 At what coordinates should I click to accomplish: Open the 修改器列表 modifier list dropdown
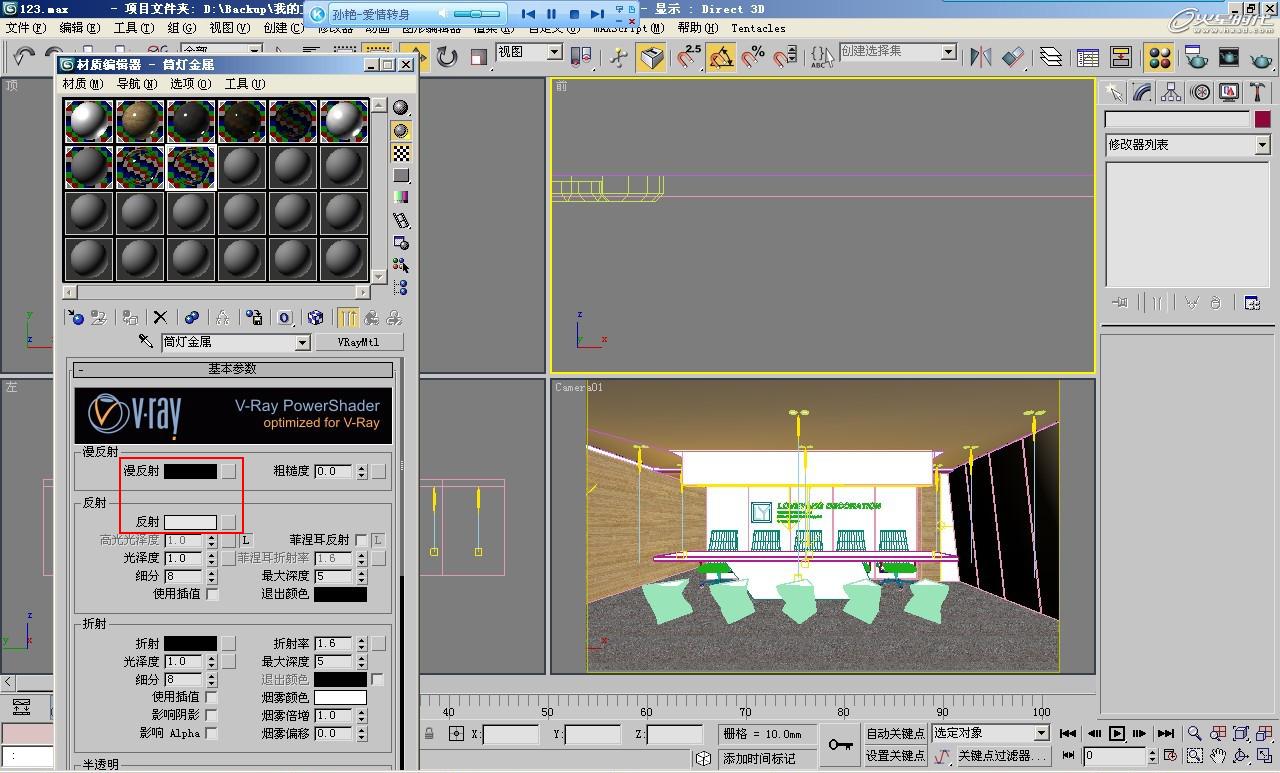pyautogui.click(x=1262, y=145)
